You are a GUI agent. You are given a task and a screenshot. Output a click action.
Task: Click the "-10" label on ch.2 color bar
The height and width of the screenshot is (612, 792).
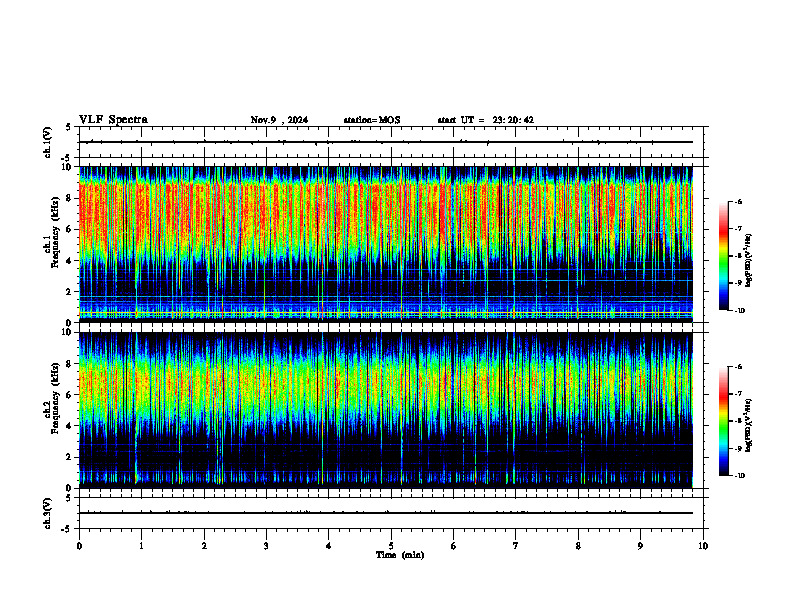739,476
